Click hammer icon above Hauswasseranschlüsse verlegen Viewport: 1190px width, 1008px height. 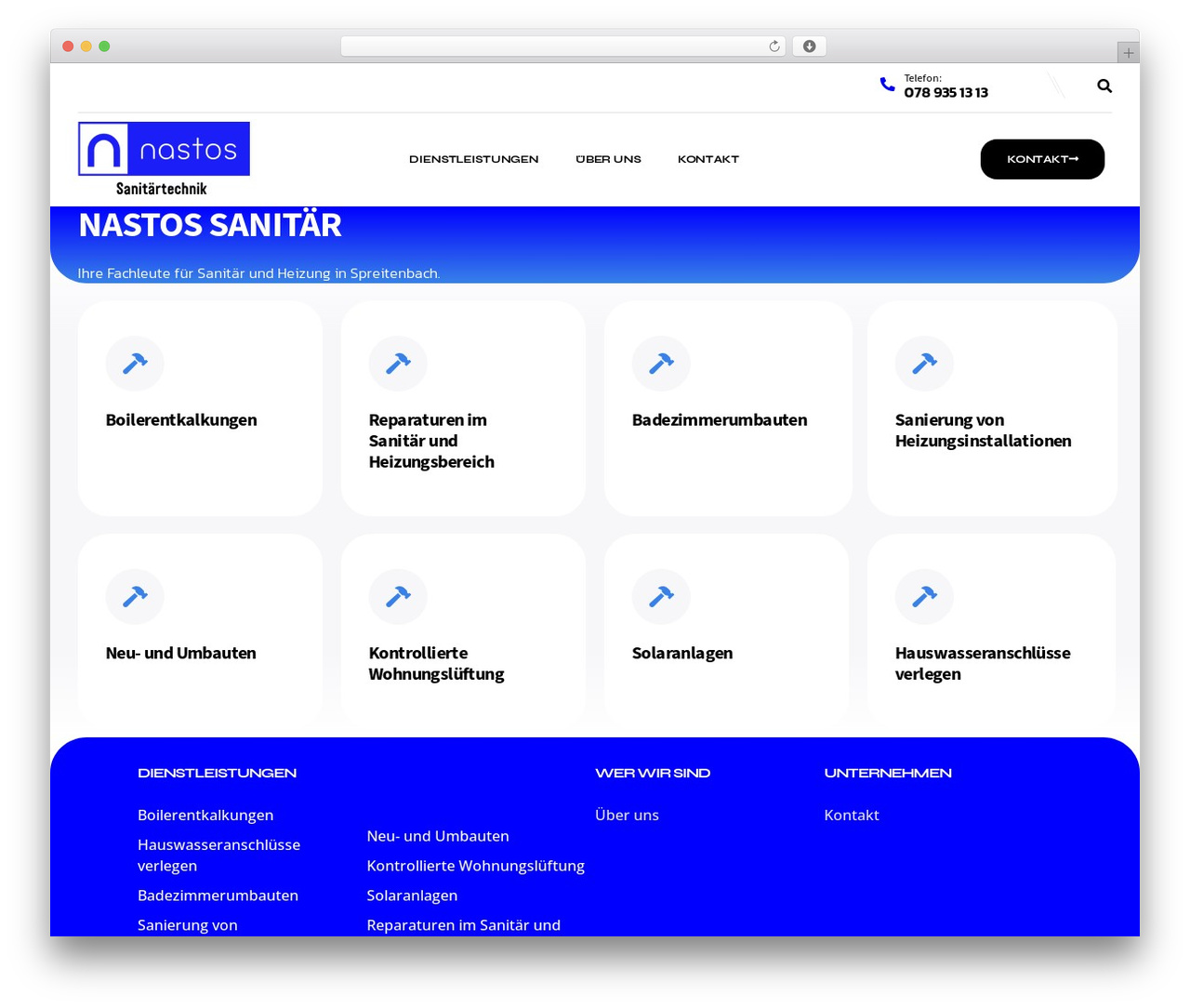point(924,596)
